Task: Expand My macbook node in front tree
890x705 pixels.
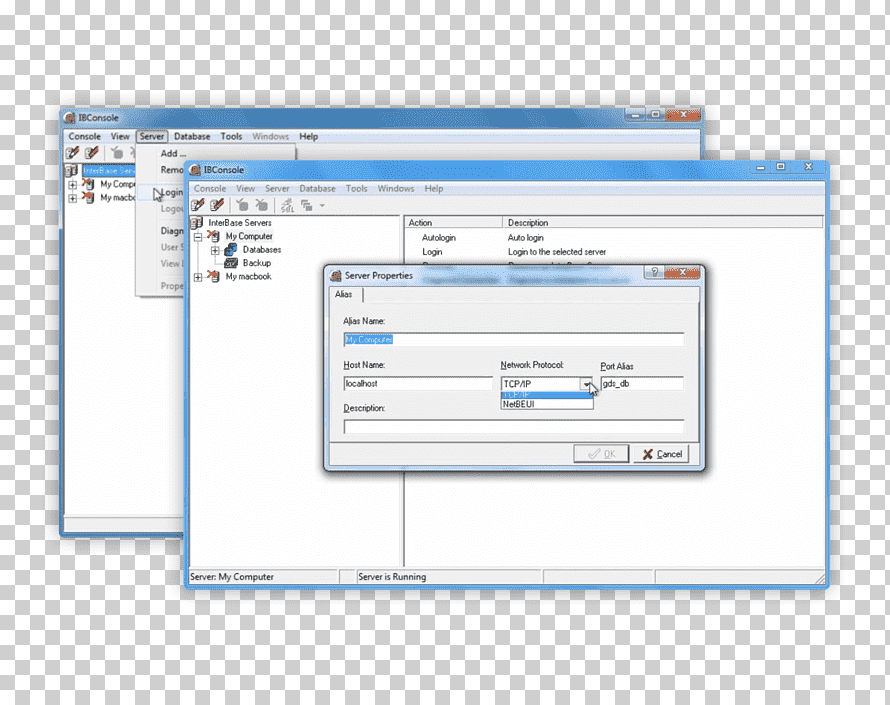Action: tap(198, 277)
